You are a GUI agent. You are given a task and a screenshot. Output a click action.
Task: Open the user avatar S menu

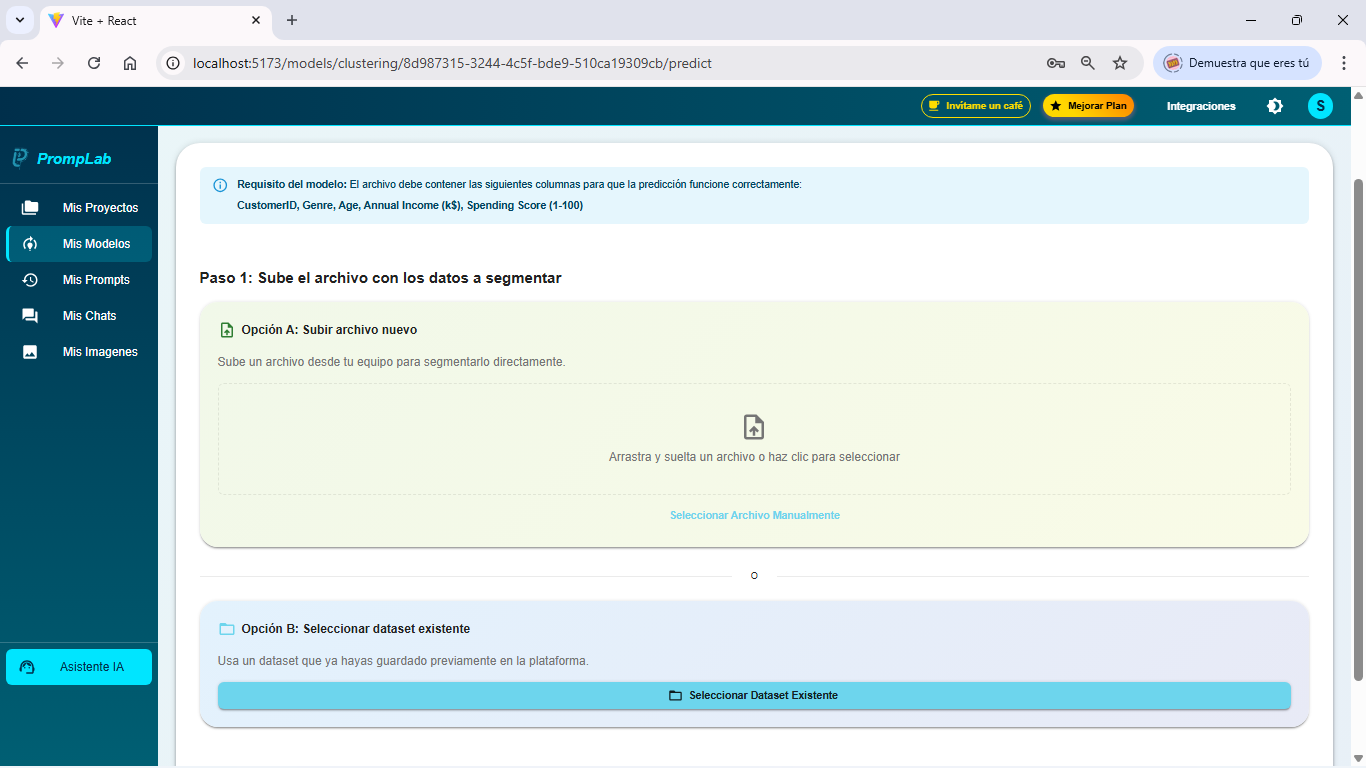(x=1320, y=106)
